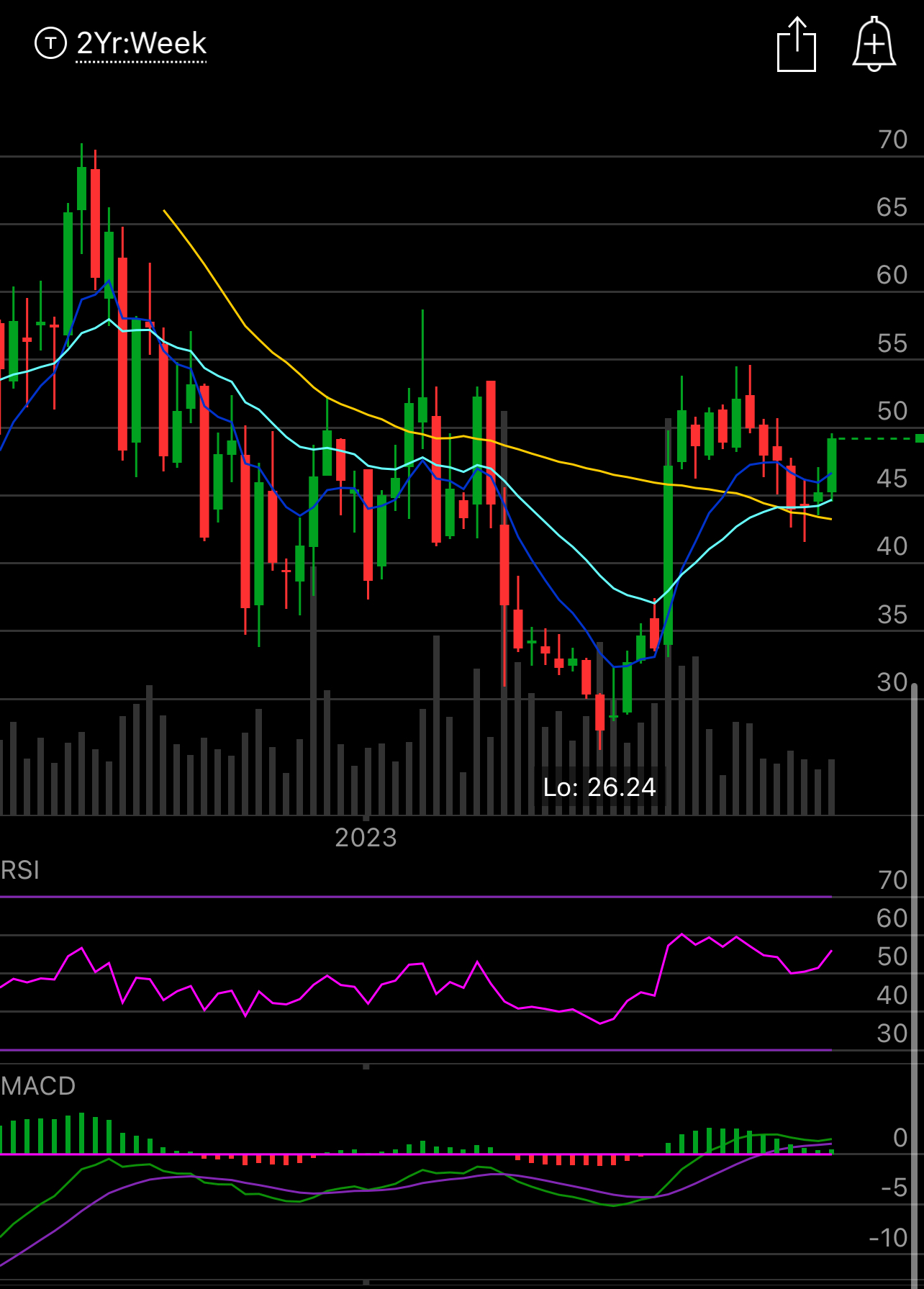The height and width of the screenshot is (1289, 924).
Task: Tap the 2023 year marker on the time axis
Action: 366,838
